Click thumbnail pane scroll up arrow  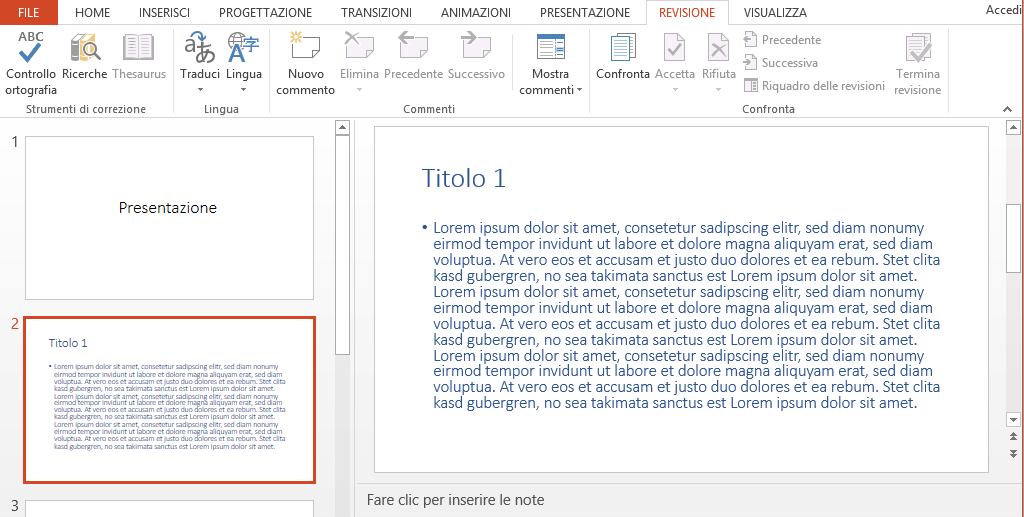343,128
